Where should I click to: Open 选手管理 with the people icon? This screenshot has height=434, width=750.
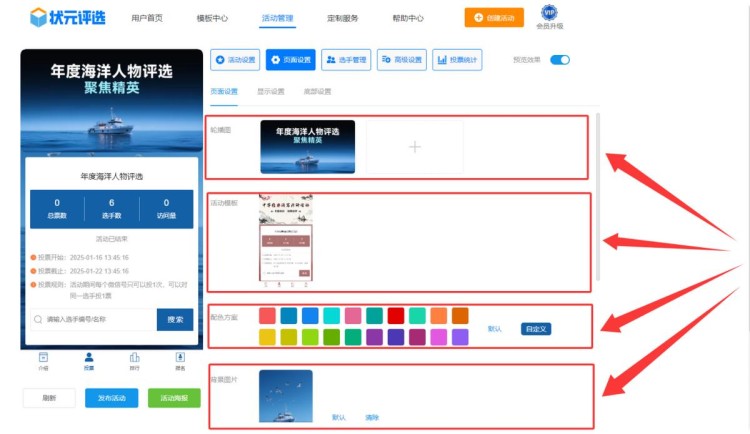tap(347, 60)
